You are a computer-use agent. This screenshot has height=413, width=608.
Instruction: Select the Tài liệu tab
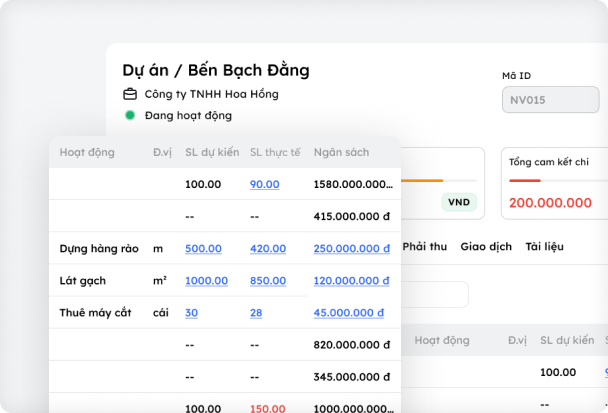546,246
